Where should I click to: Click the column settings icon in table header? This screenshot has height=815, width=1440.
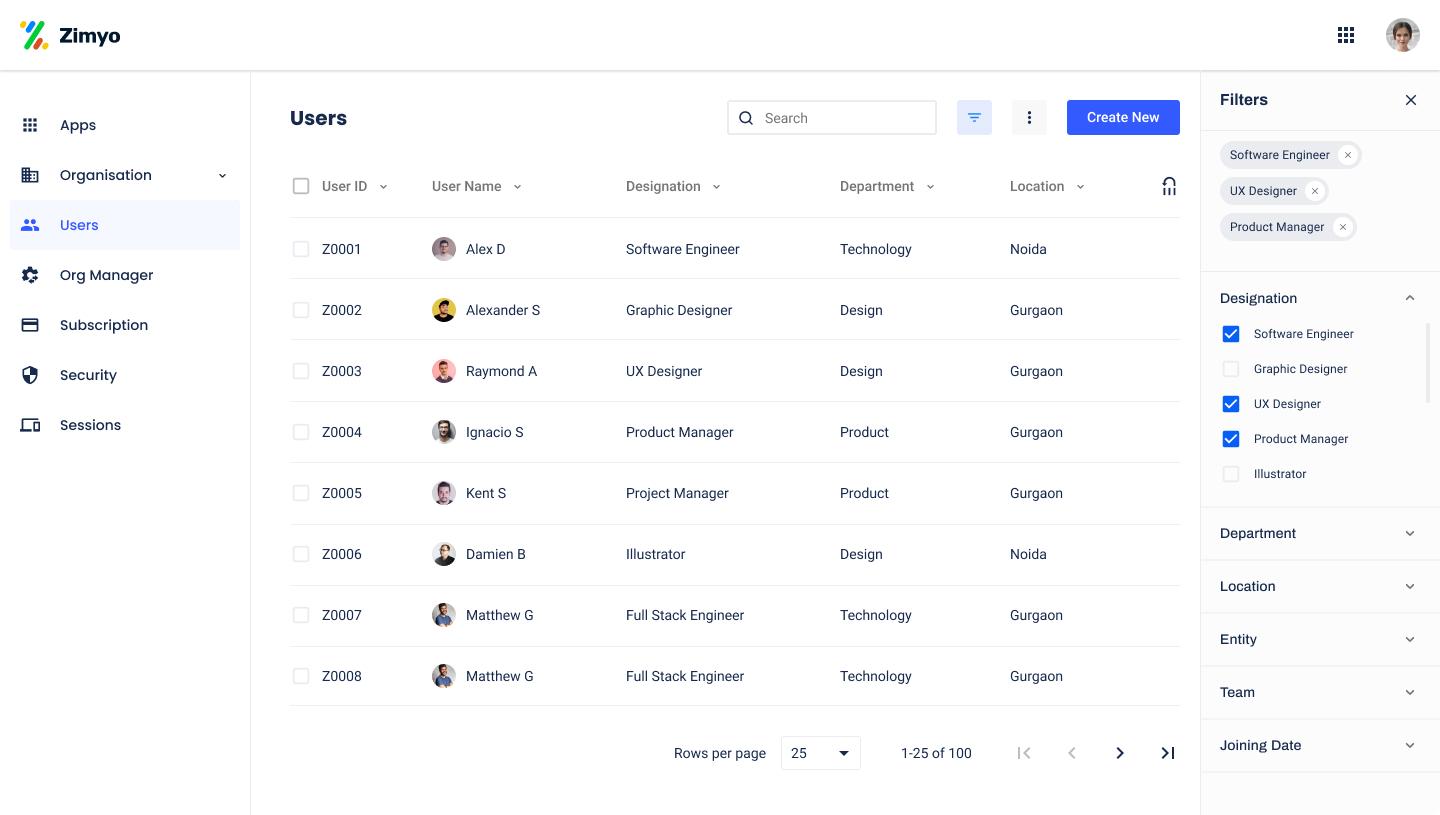(1168, 186)
